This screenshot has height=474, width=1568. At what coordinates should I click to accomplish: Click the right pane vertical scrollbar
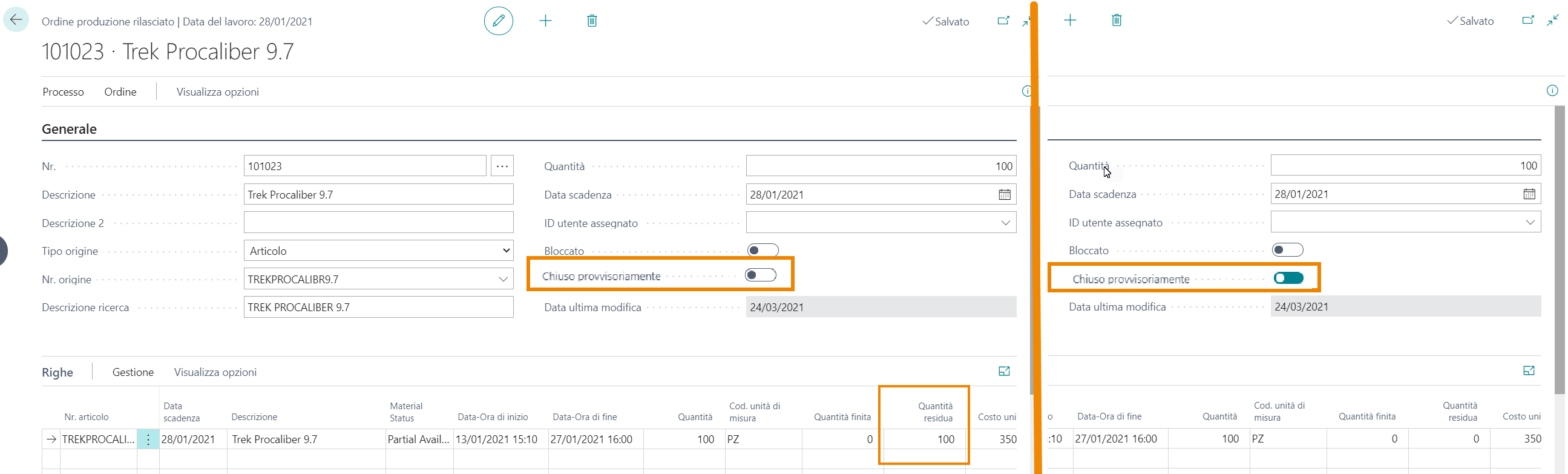[1559, 244]
